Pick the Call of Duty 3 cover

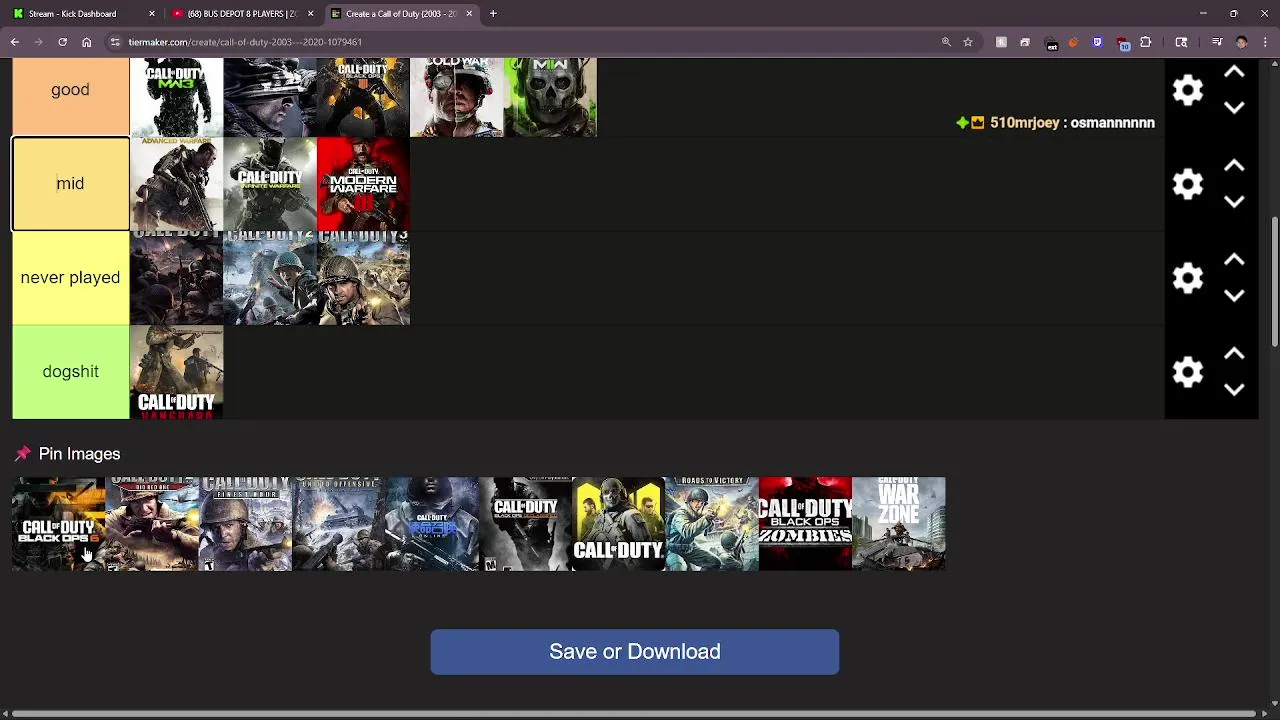363,278
